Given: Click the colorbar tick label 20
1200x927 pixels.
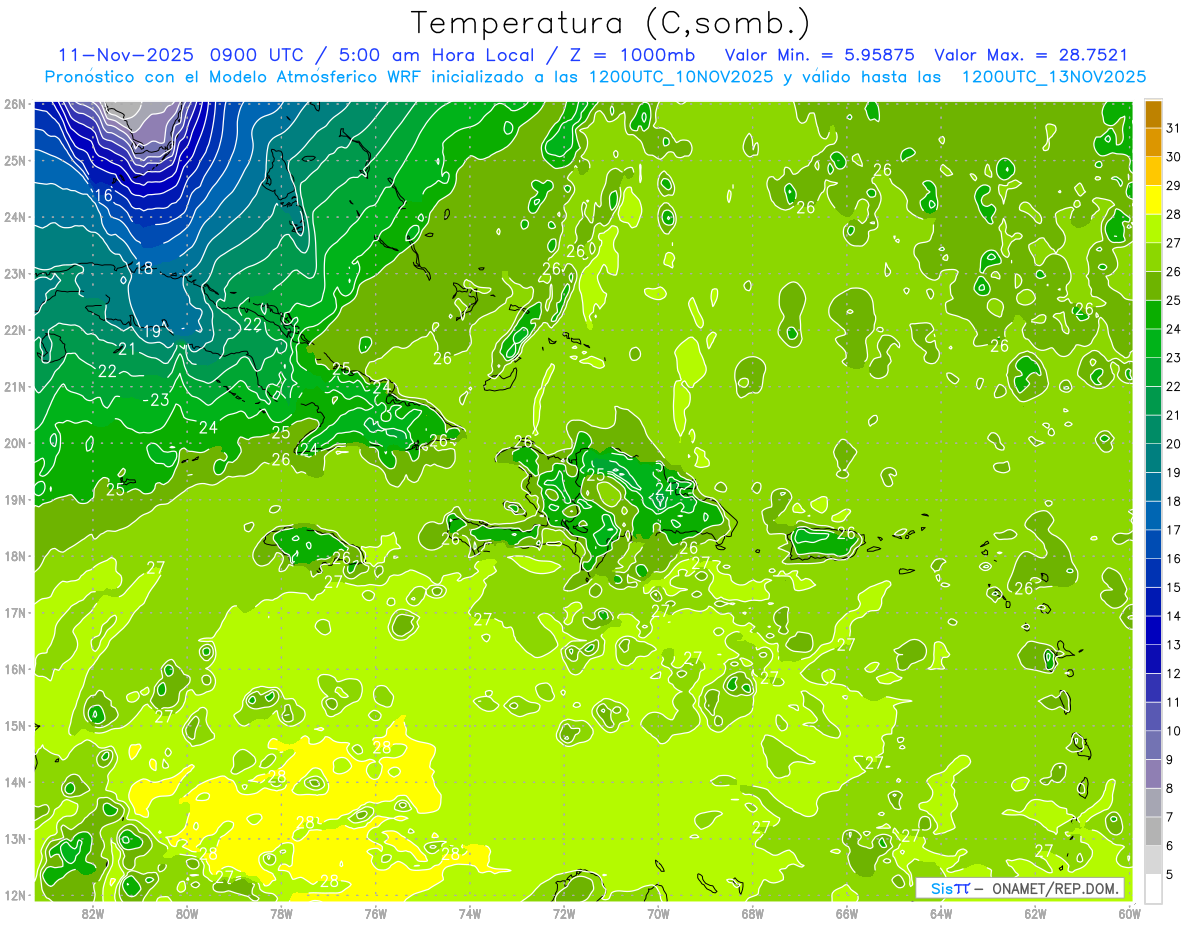Looking at the screenshot, I should point(1174,444).
